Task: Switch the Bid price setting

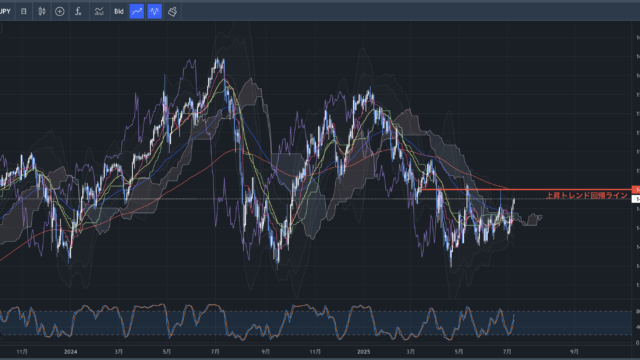Action: coord(119,11)
